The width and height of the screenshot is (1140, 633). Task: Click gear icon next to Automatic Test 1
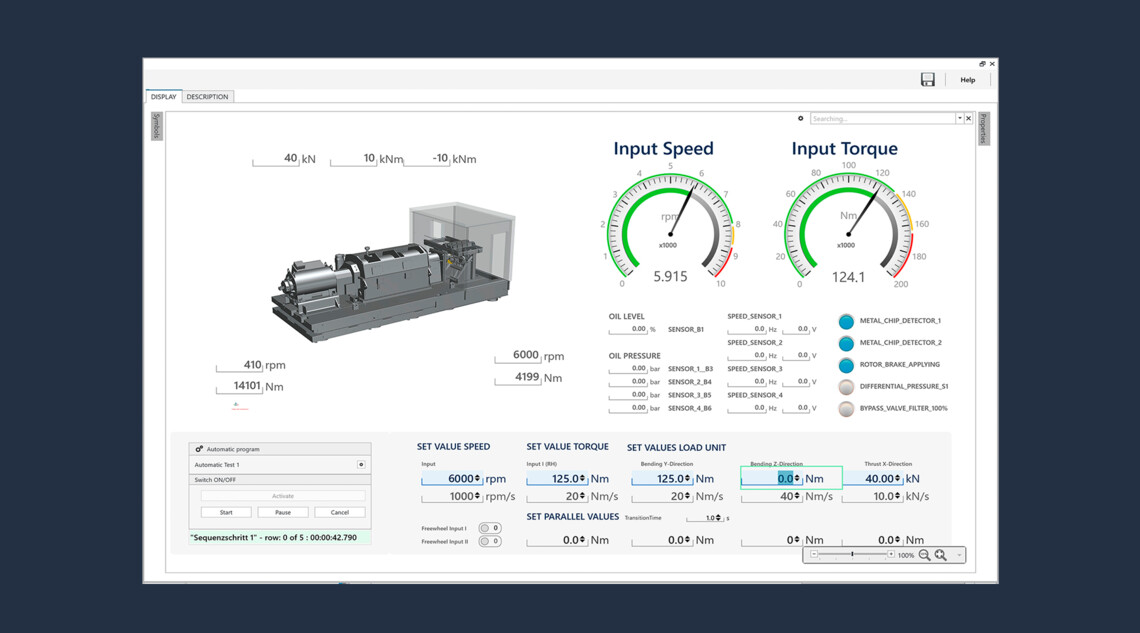pos(361,465)
